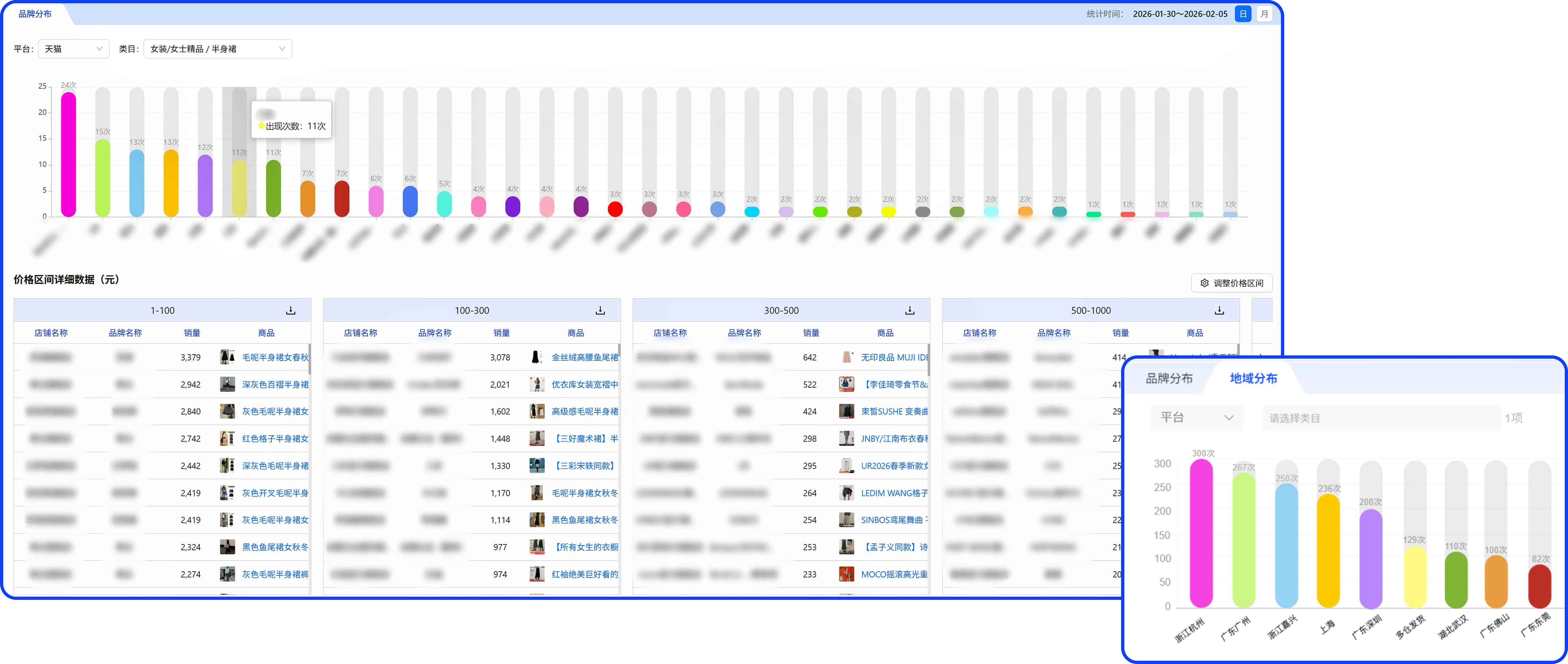This screenshot has width=1568, height=664.
Task: Open product thumbnail for 毛呢半身裙女春秋
Action: (x=227, y=357)
